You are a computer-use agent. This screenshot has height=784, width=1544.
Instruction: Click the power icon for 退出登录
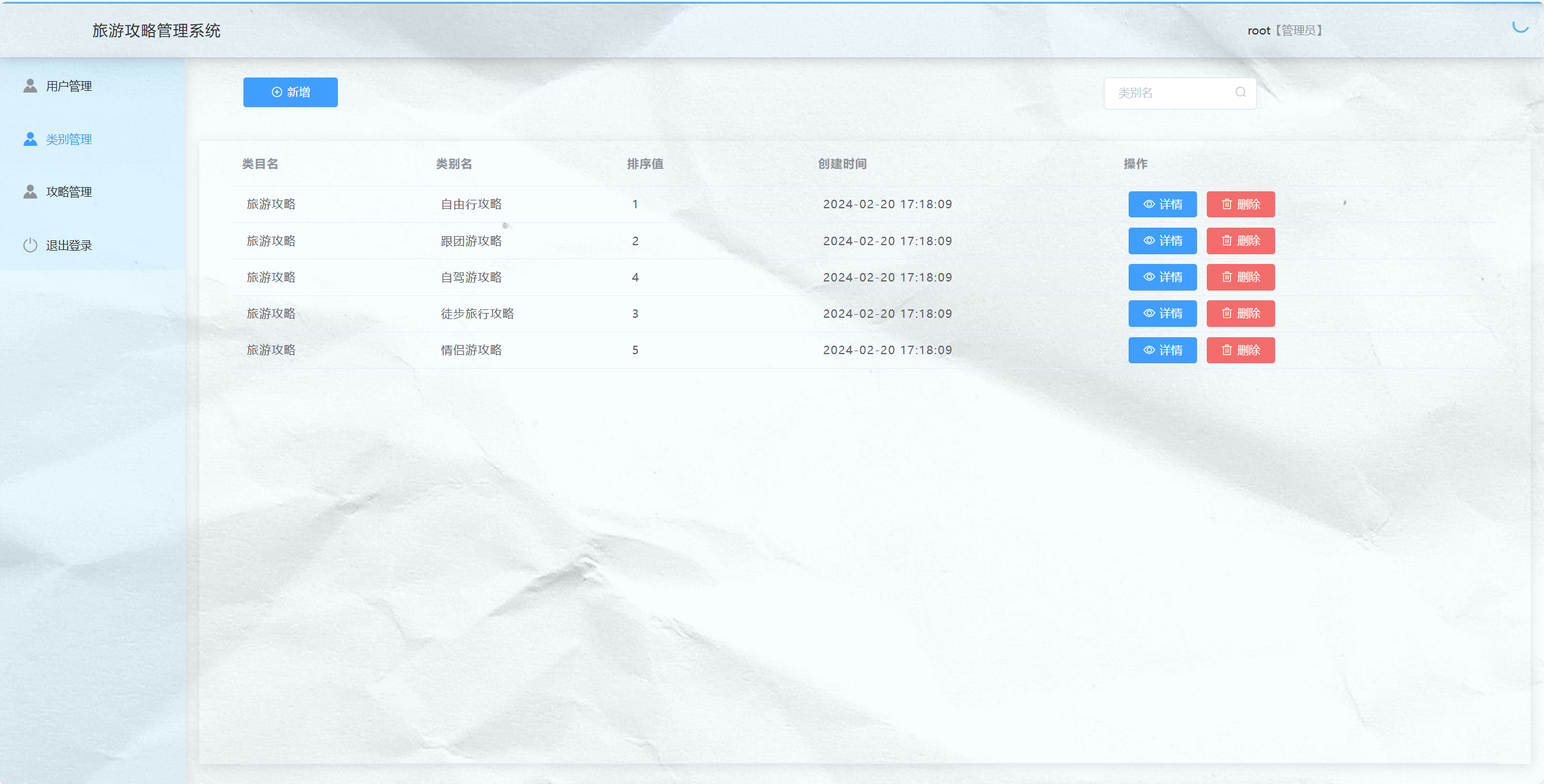pyautogui.click(x=30, y=245)
